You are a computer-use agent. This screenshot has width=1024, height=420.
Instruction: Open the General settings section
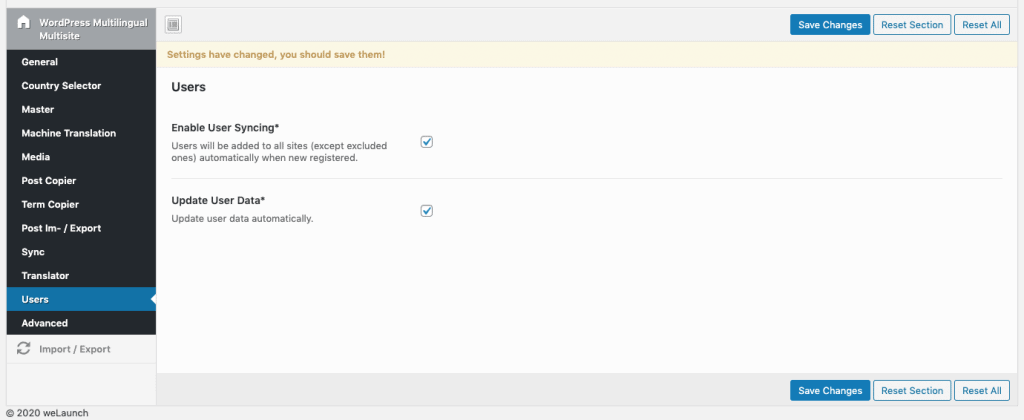[40, 62]
